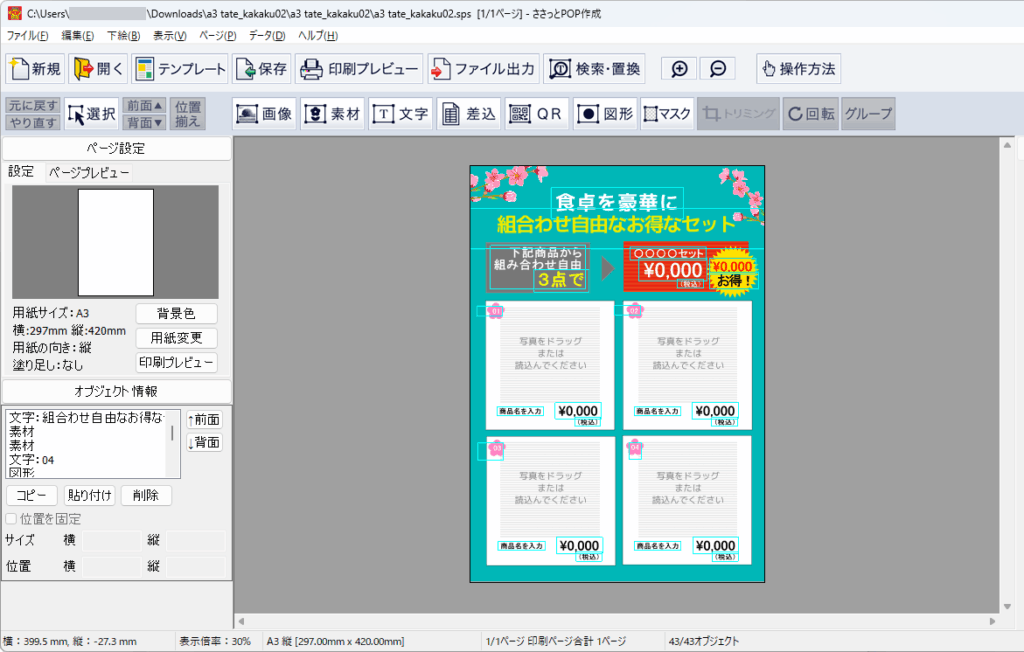Click the zoom out magnifier icon
The height and width of the screenshot is (652, 1024).
click(718, 69)
